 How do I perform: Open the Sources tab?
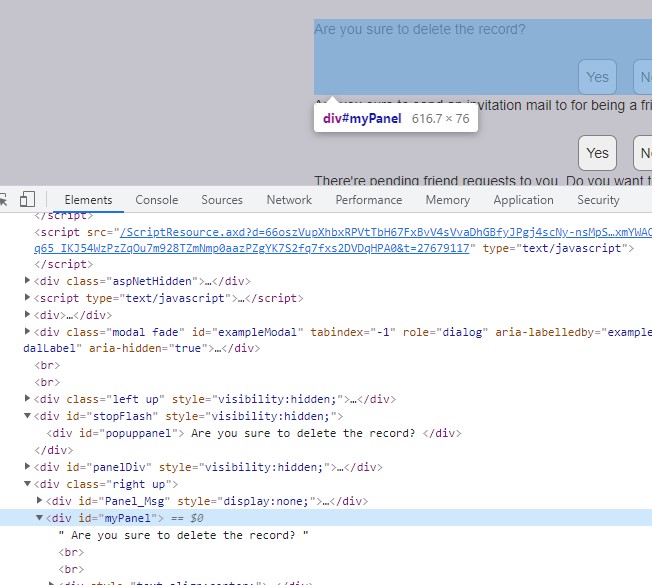(222, 200)
